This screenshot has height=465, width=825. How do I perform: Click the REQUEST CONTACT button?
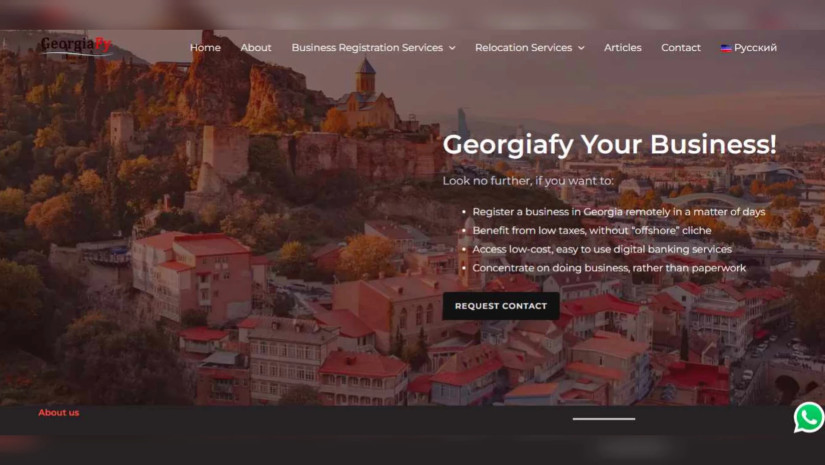tap(501, 306)
